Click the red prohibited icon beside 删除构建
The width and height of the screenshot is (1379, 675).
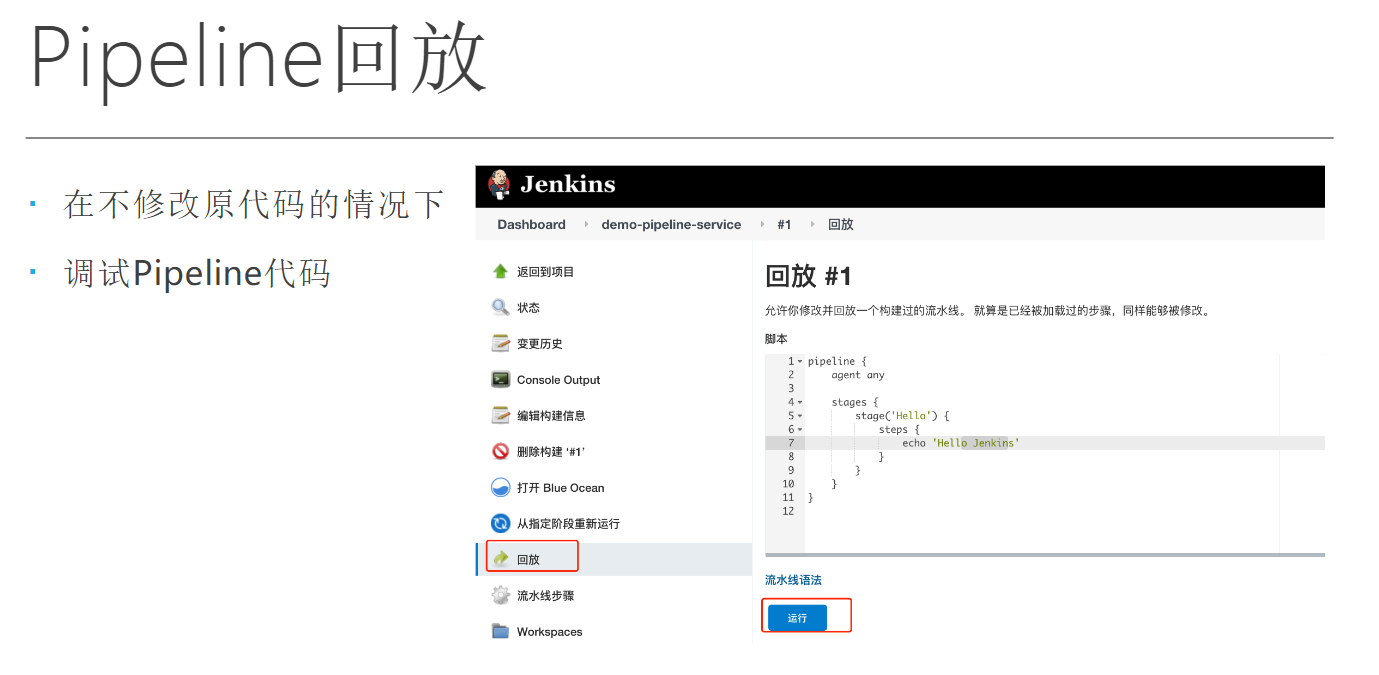coord(501,451)
